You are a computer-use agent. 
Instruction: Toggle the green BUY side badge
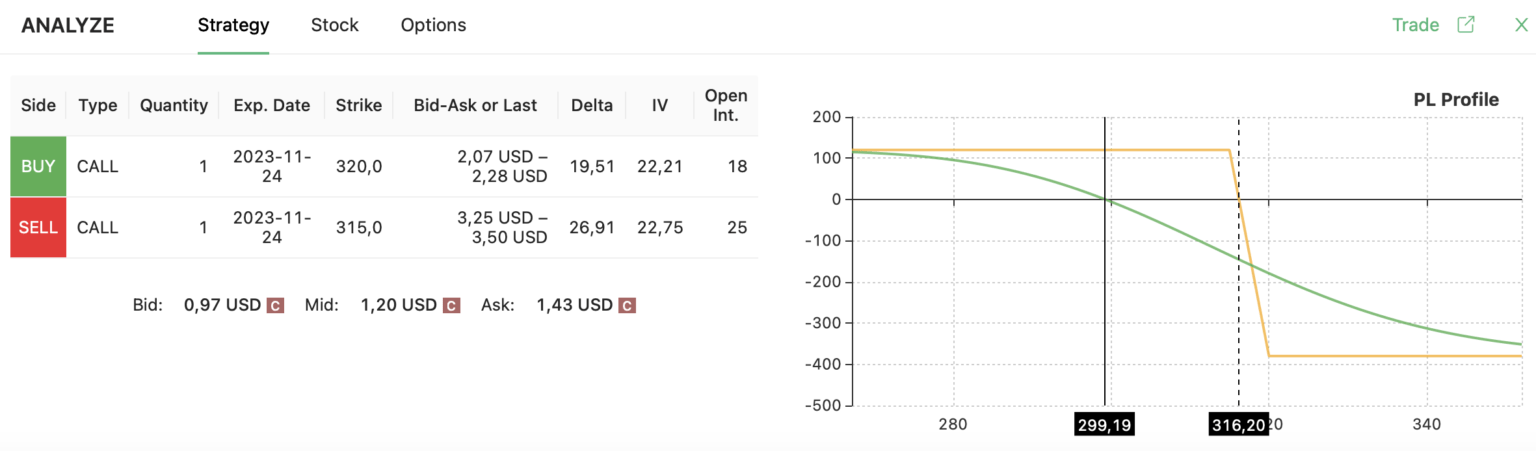tap(38, 166)
